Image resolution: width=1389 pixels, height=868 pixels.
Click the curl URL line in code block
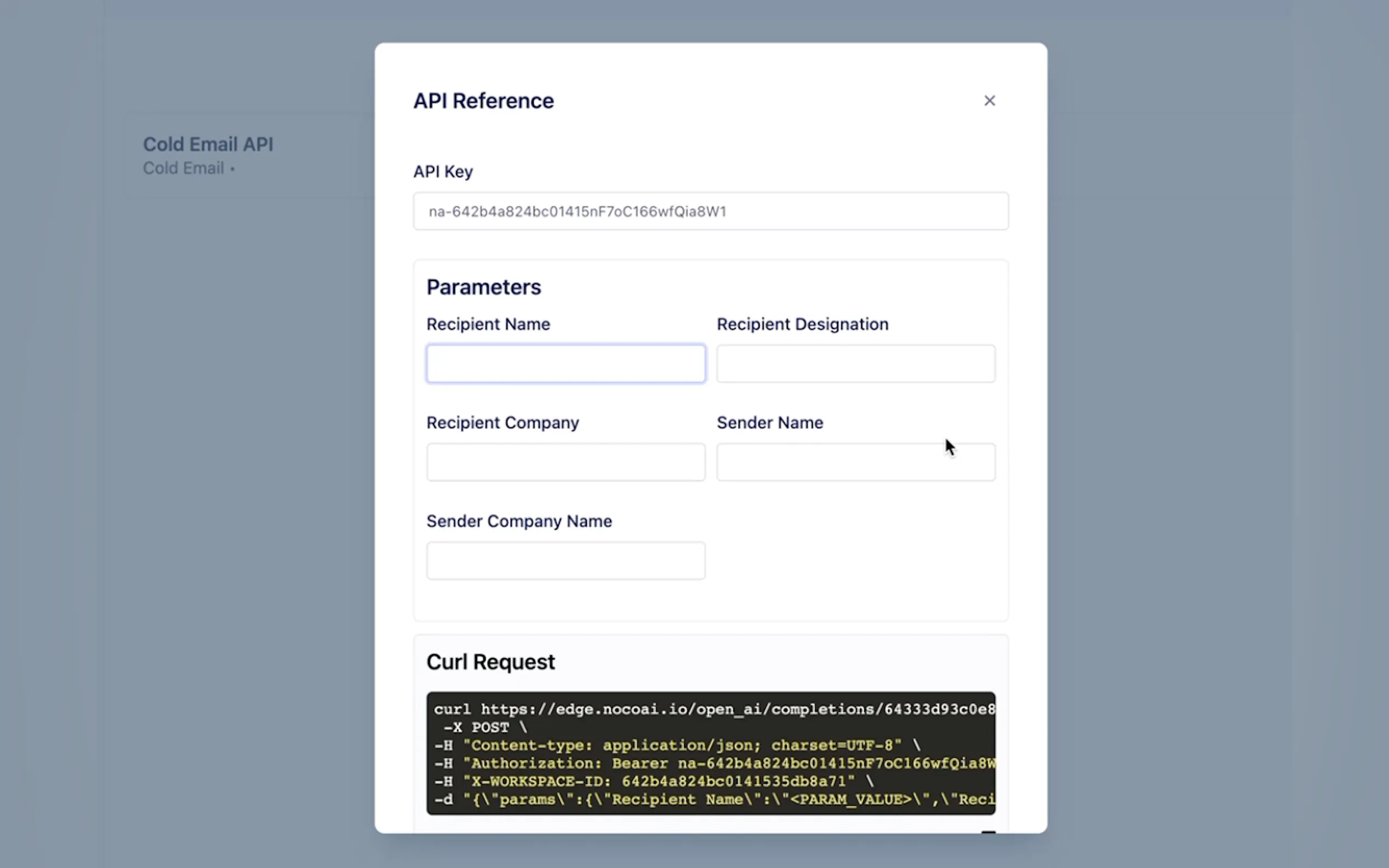point(712,709)
